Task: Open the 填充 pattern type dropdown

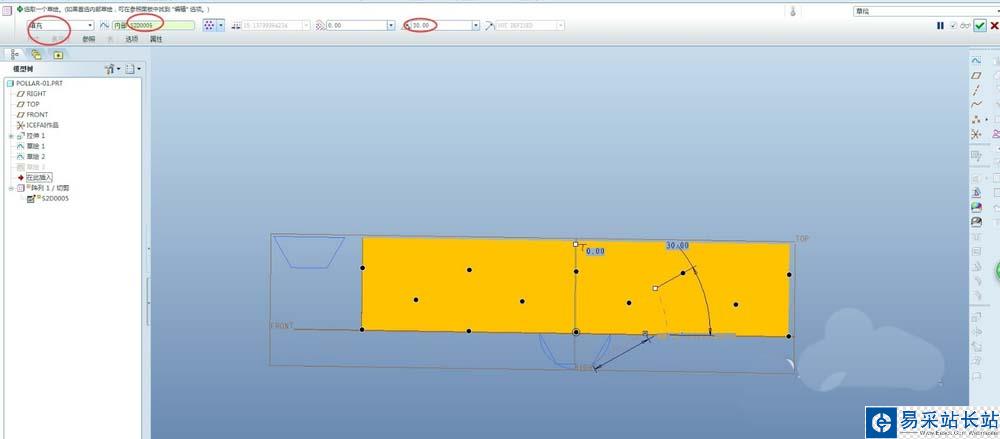Action: click(x=90, y=25)
